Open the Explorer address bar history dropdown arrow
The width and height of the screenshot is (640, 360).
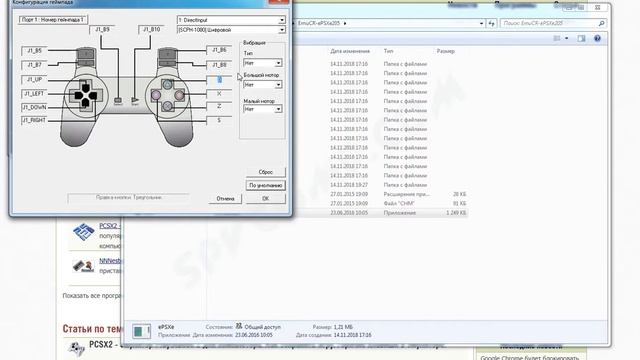[x=481, y=23]
